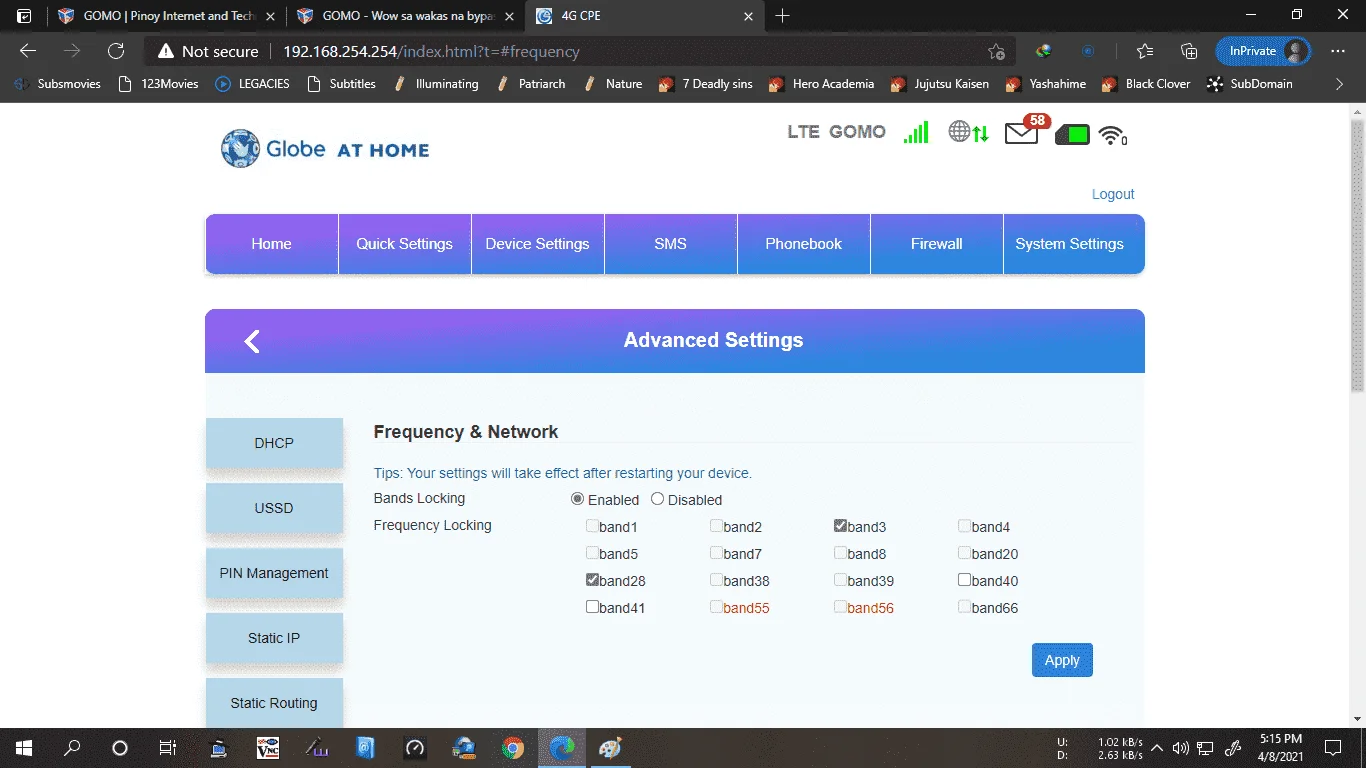The width and height of the screenshot is (1366, 768).
Task: Reload the page with the refresh icon
Action: (116, 51)
